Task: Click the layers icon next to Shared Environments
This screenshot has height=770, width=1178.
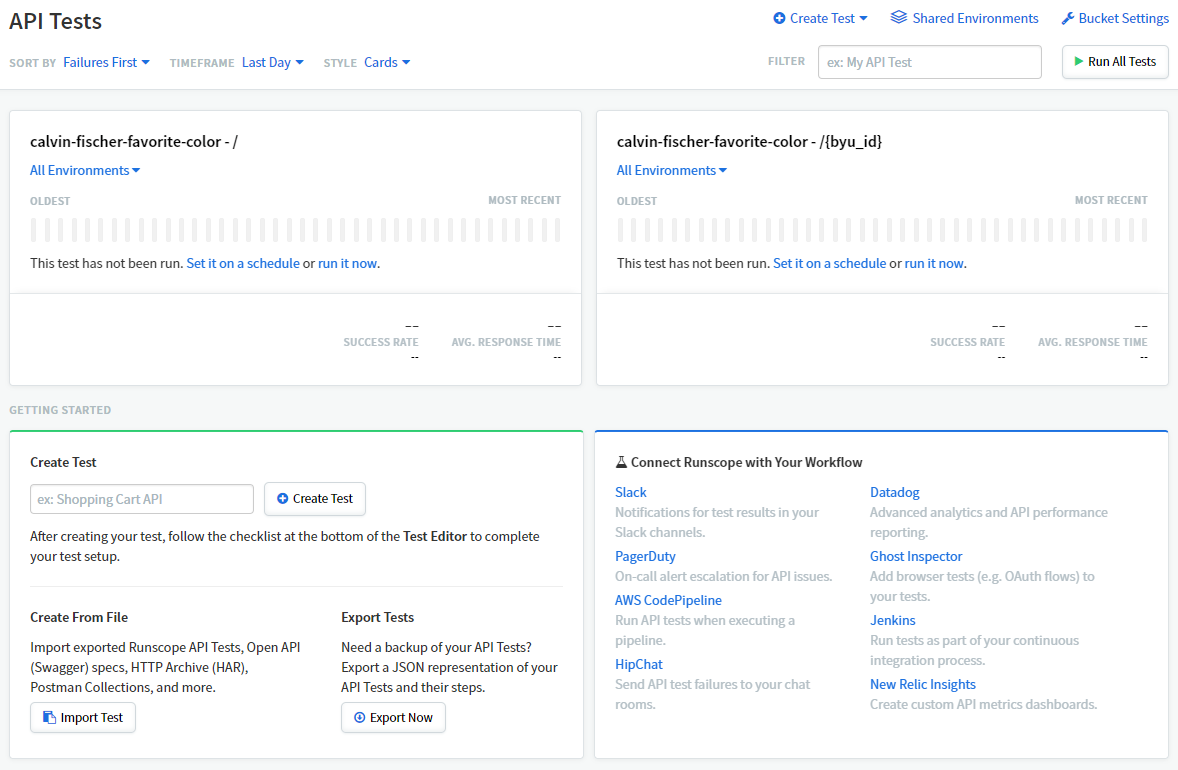Action: [x=899, y=17]
